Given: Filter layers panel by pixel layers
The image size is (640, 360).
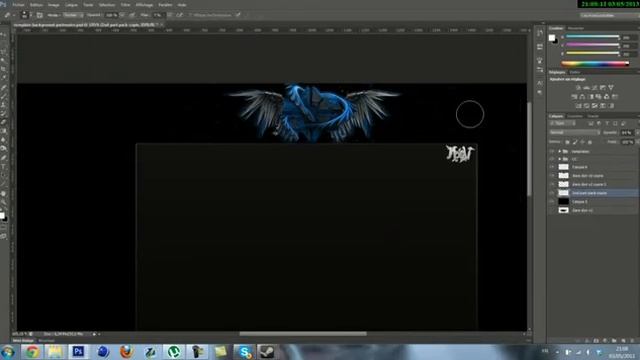Looking at the screenshot, I should point(591,123).
